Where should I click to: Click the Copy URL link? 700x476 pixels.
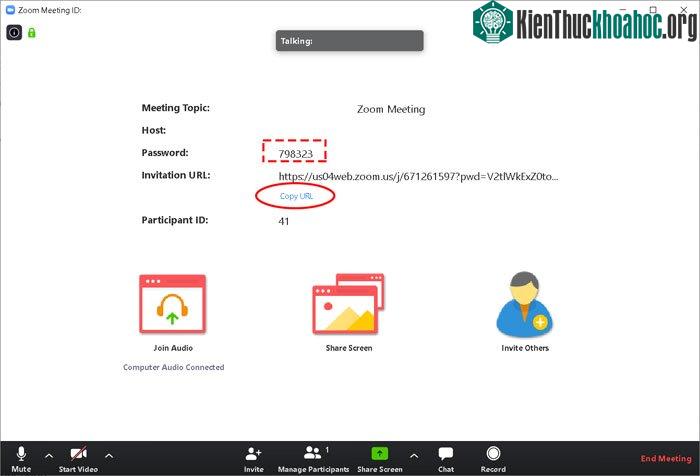296,196
